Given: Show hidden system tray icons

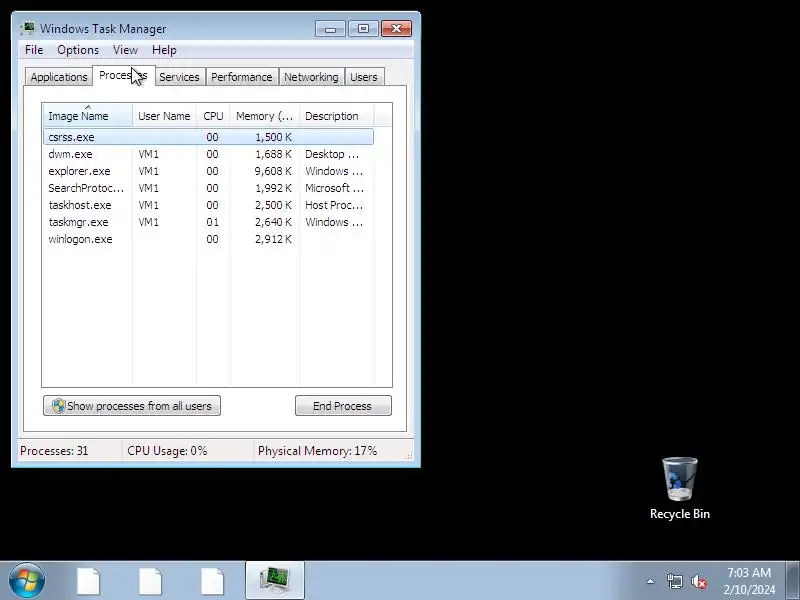Looking at the screenshot, I should (x=651, y=581).
